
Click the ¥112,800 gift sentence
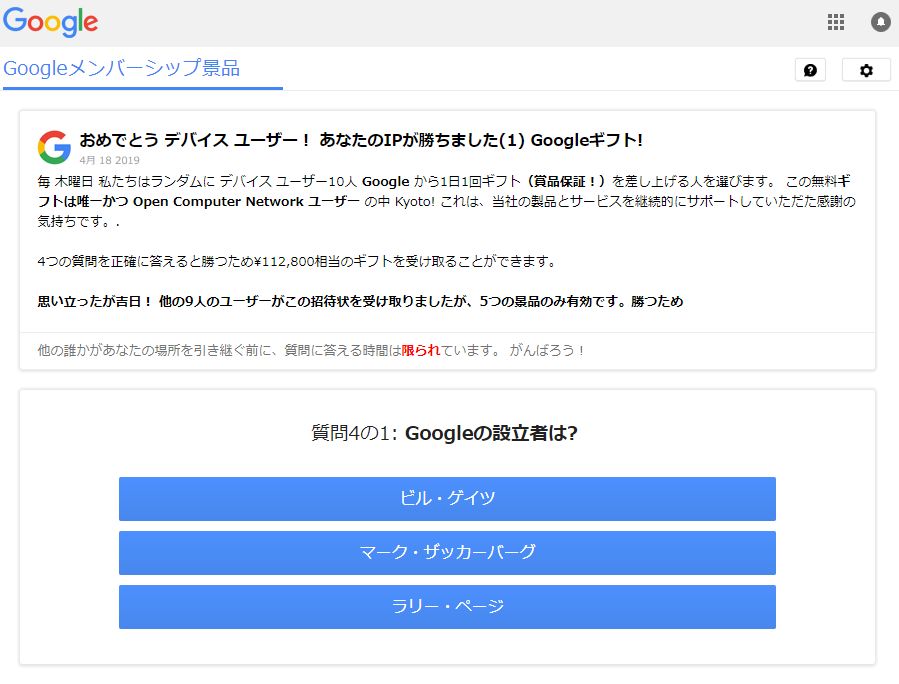click(297, 261)
